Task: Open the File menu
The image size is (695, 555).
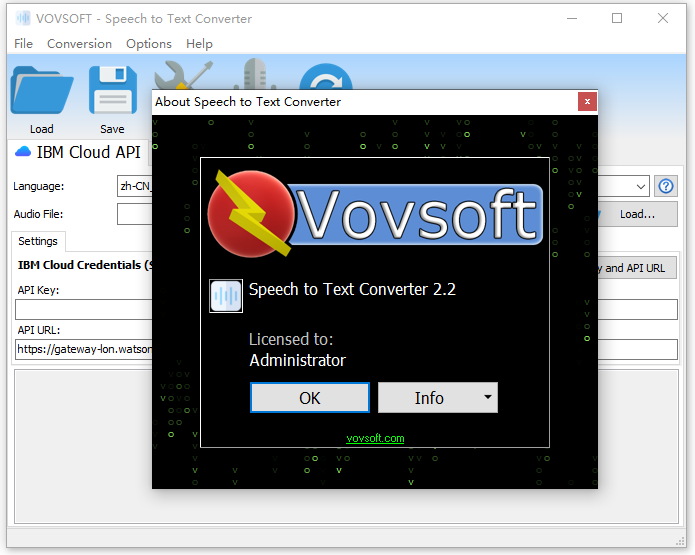Action: [x=23, y=43]
